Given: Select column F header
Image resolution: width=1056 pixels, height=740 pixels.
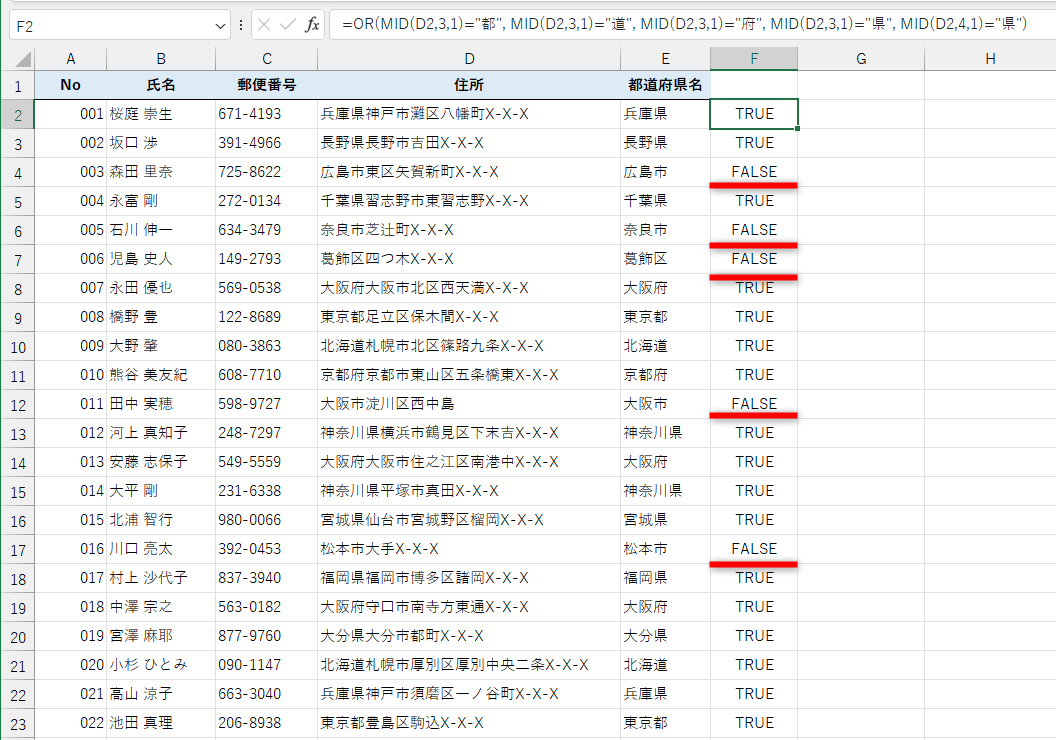Looking at the screenshot, I should [754, 59].
